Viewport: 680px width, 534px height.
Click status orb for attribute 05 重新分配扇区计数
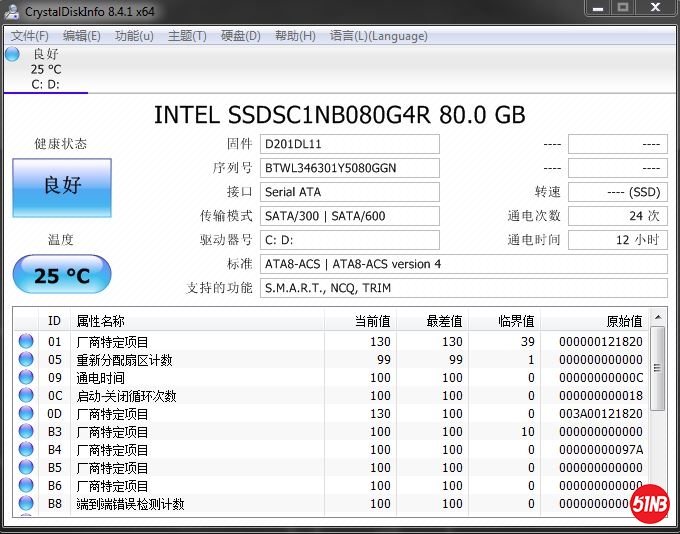pyautogui.click(x=25, y=360)
